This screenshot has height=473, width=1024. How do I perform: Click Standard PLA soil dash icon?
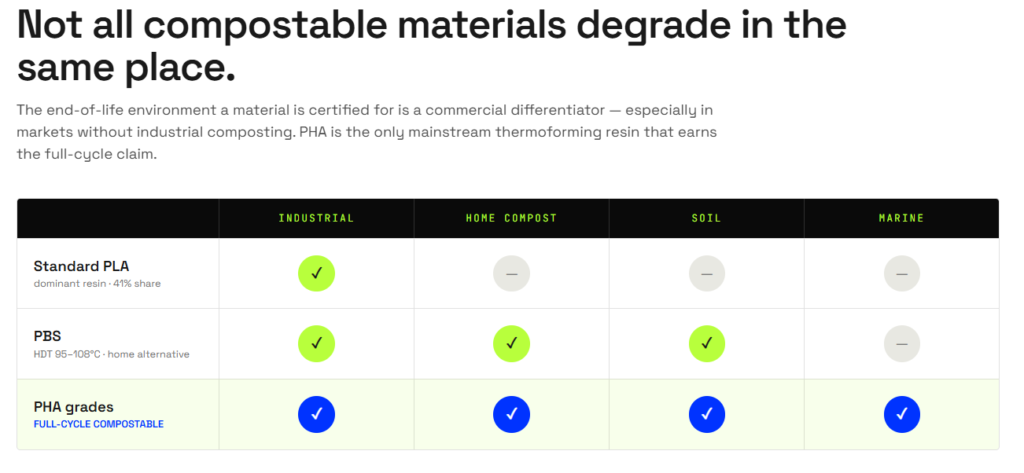(707, 274)
